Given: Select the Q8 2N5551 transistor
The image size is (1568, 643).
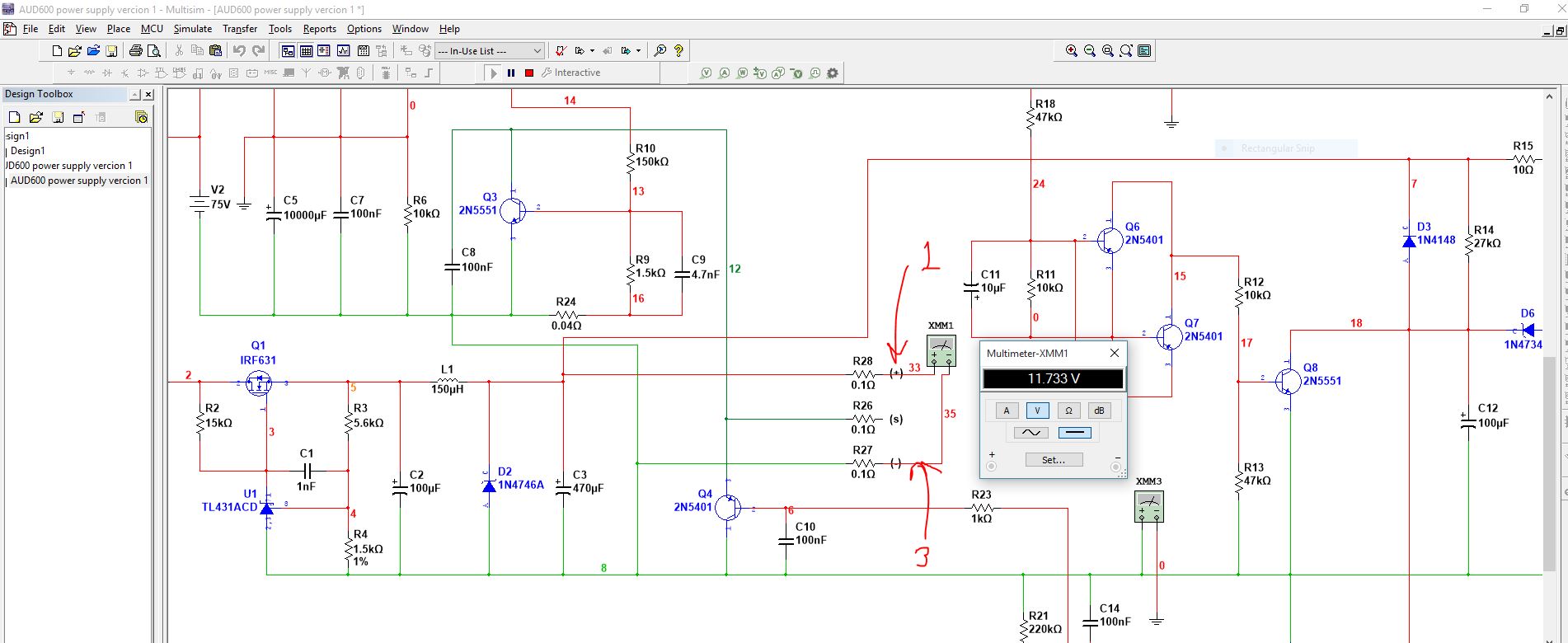Looking at the screenshot, I should point(1289,380).
